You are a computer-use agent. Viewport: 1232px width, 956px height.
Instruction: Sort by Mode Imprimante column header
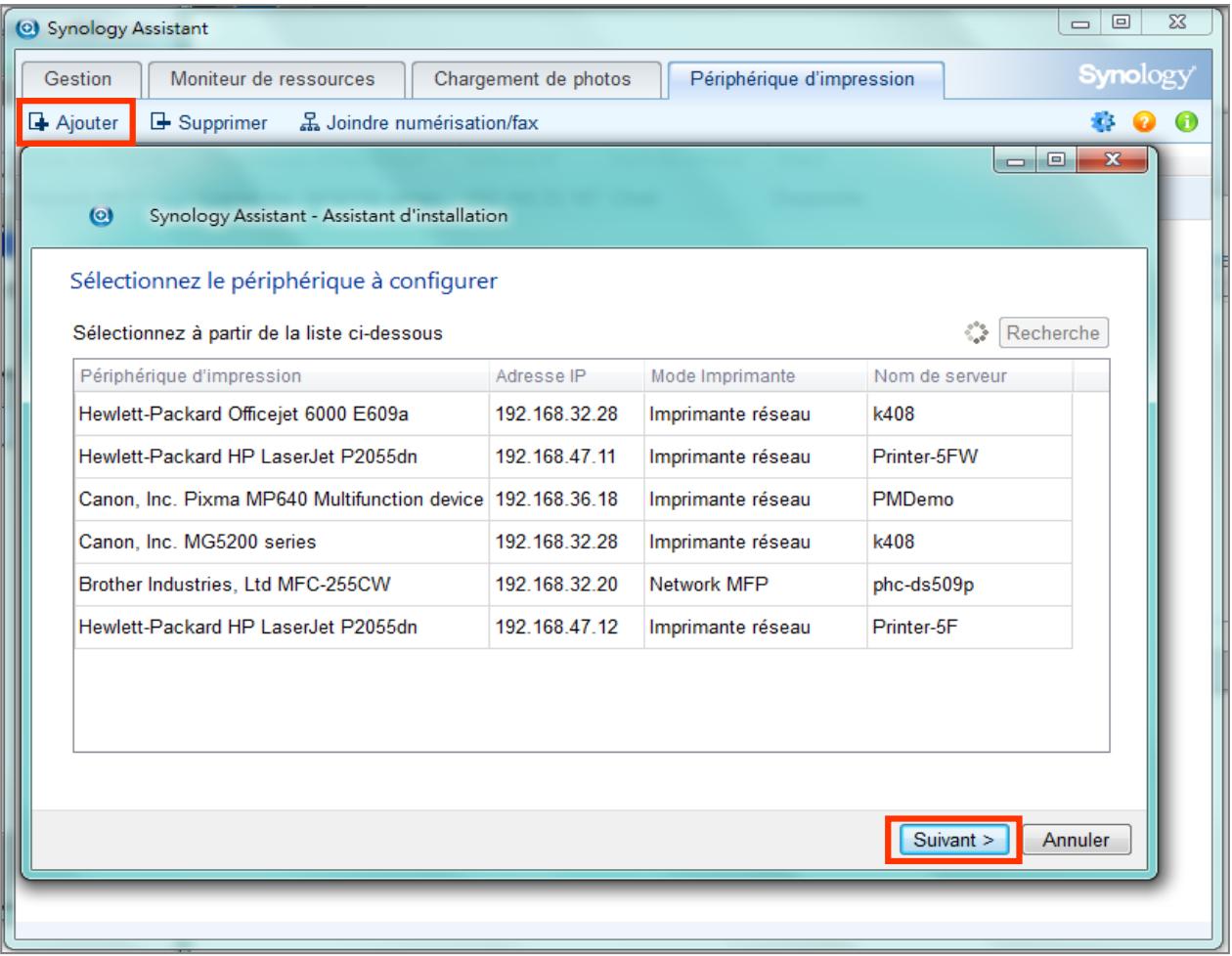coord(754,375)
